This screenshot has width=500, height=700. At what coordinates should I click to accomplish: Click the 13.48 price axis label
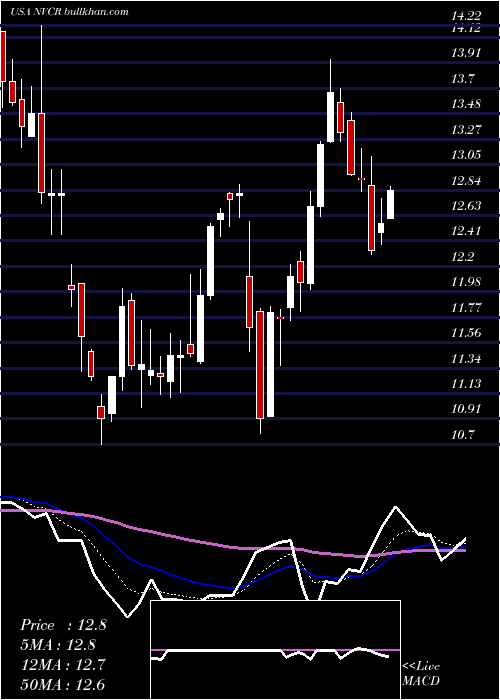click(466, 104)
